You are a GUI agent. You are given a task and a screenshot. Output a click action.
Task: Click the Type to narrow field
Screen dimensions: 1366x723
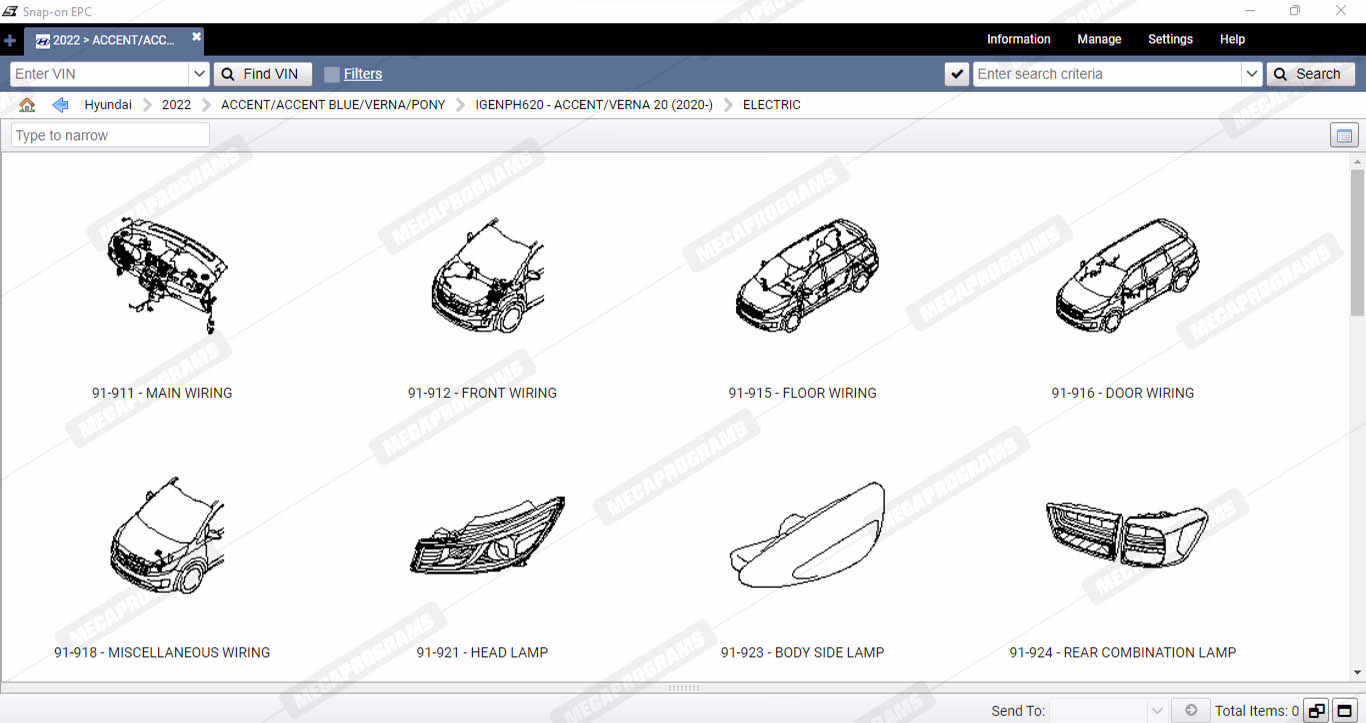(x=110, y=135)
